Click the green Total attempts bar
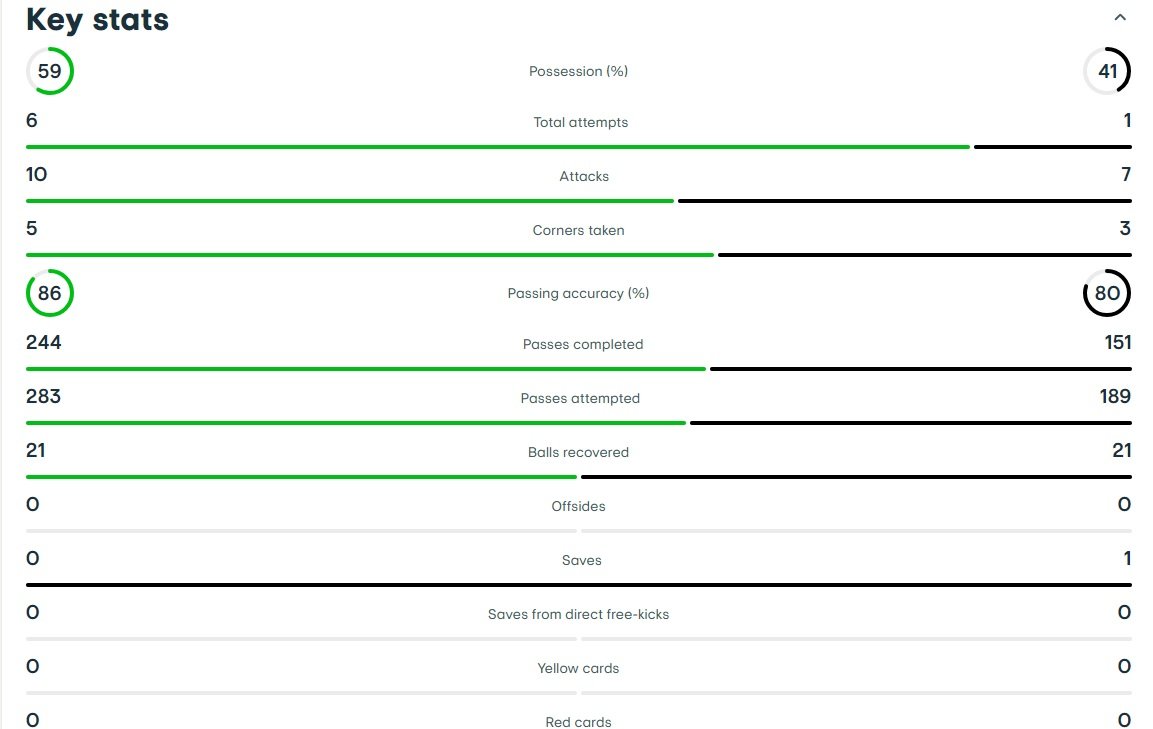The image size is (1153, 729). point(498,147)
